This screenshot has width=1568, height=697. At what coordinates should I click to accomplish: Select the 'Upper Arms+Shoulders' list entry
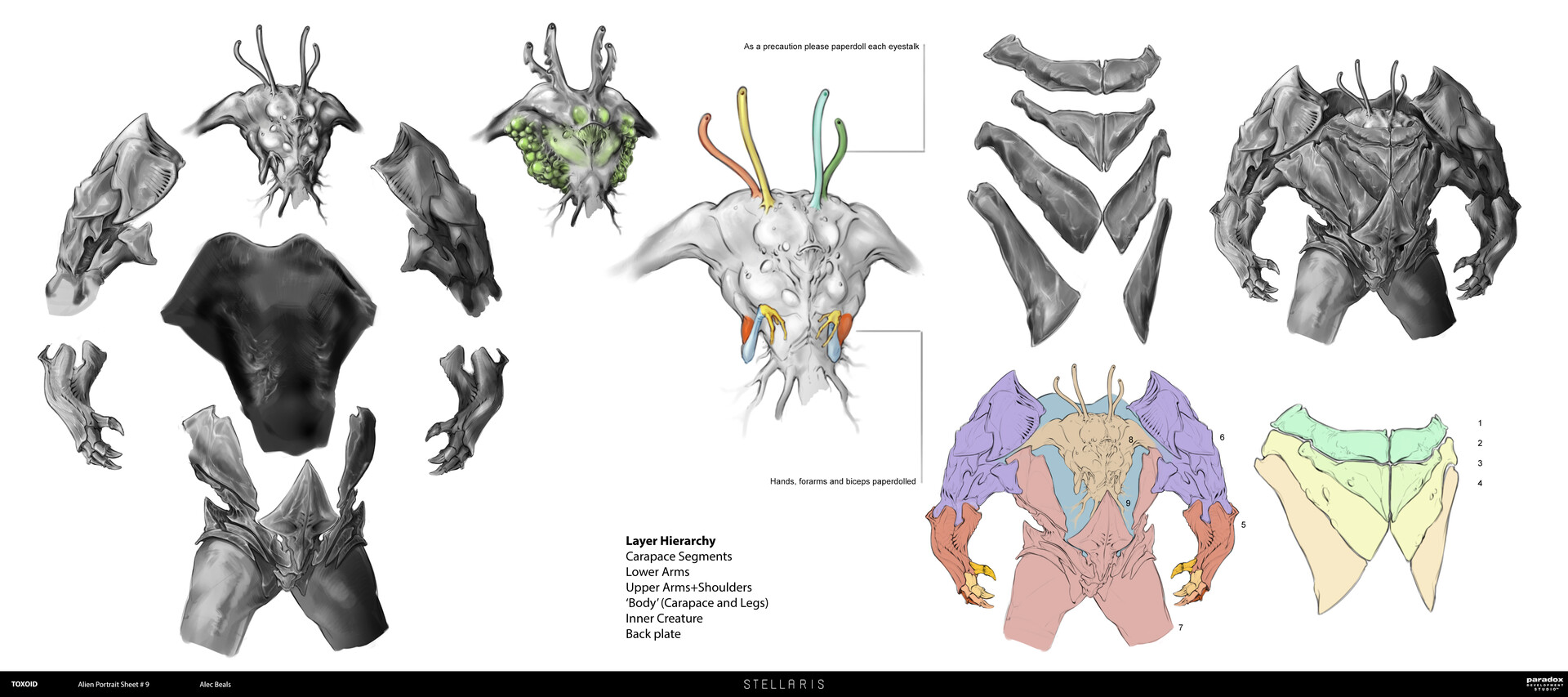[688, 588]
